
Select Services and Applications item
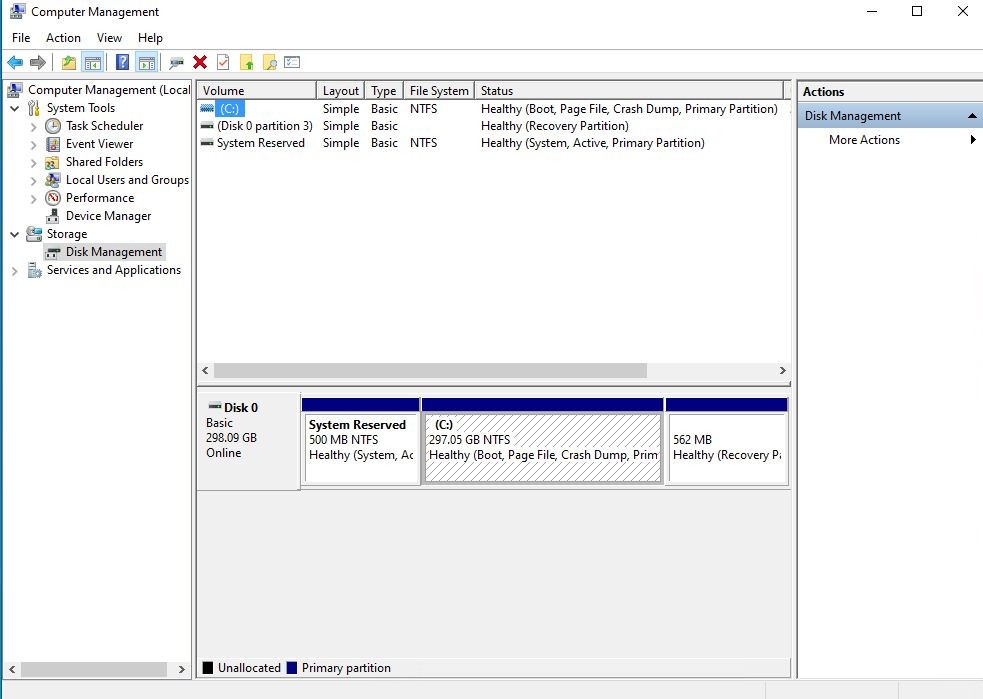113,270
